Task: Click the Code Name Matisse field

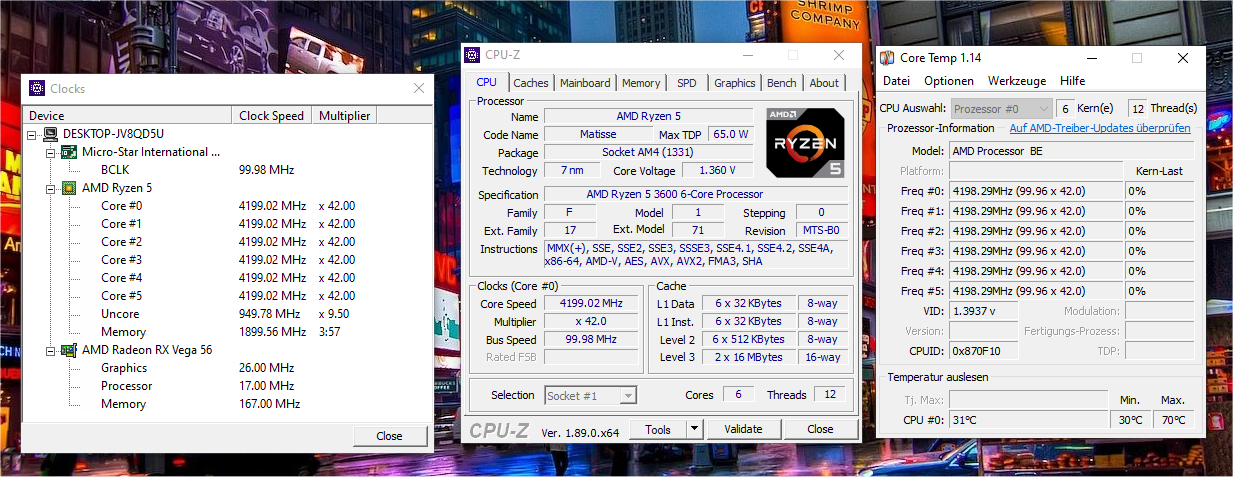Action: 598,134
